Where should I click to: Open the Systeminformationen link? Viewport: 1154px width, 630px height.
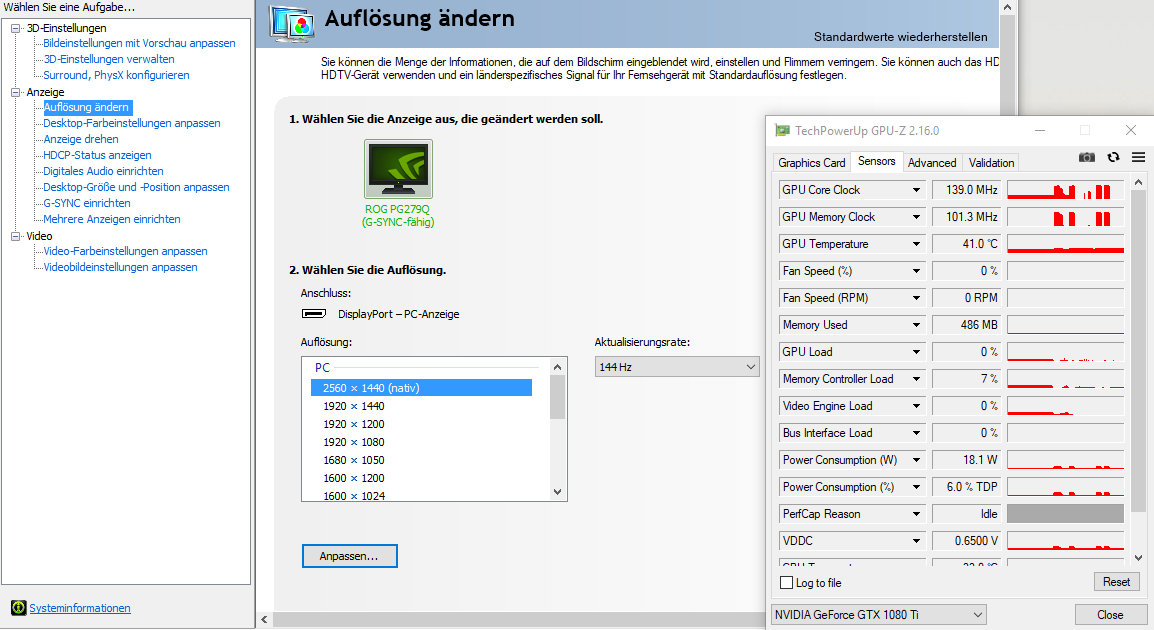pos(79,608)
